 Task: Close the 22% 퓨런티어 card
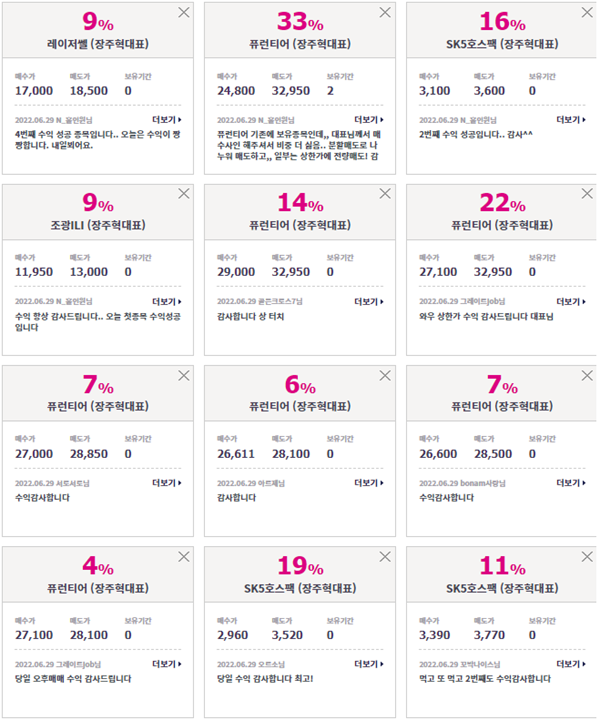pos(587,194)
